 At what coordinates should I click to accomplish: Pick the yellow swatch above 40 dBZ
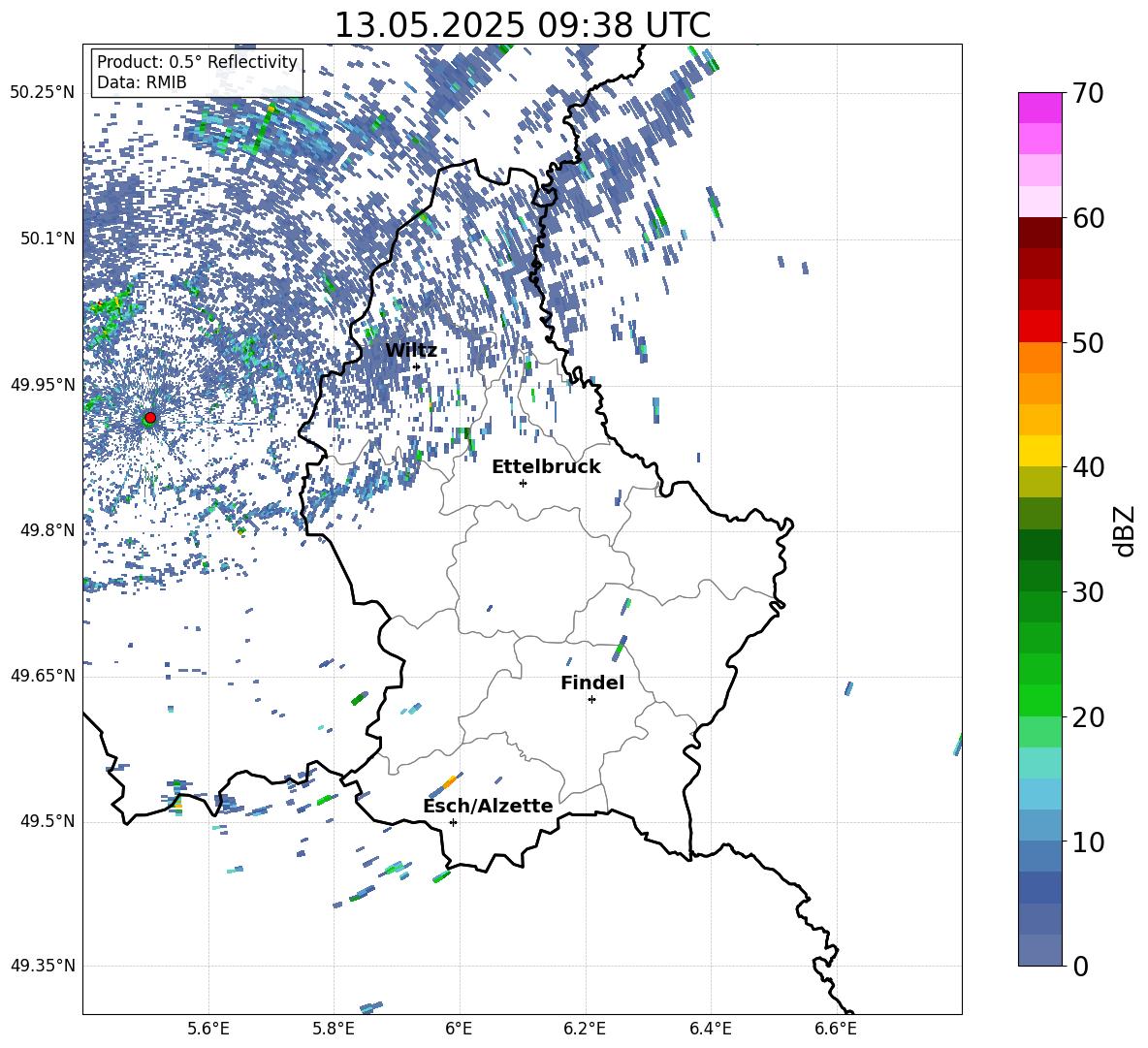click(x=1039, y=451)
